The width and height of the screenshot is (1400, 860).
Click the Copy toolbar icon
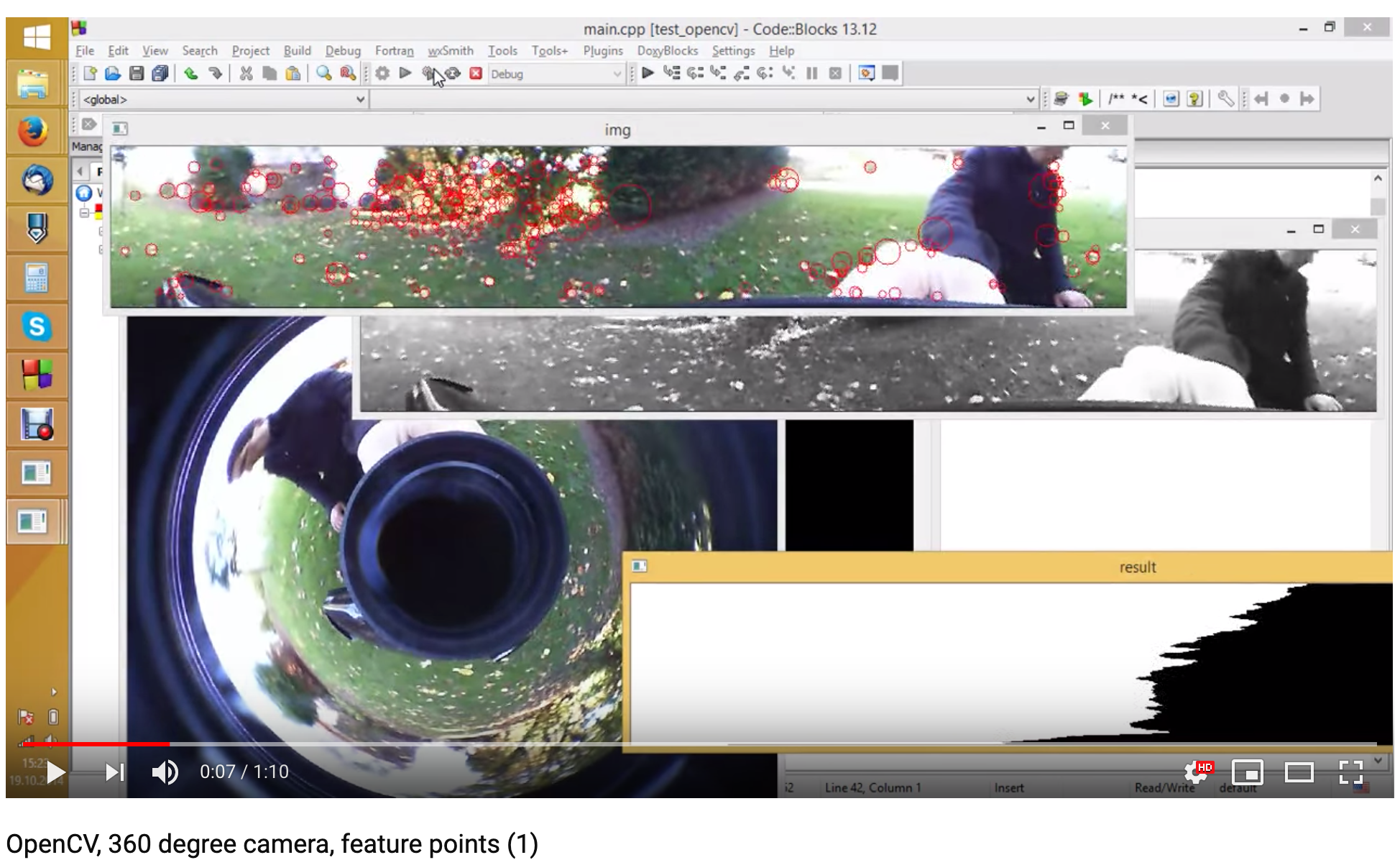coord(270,73)
